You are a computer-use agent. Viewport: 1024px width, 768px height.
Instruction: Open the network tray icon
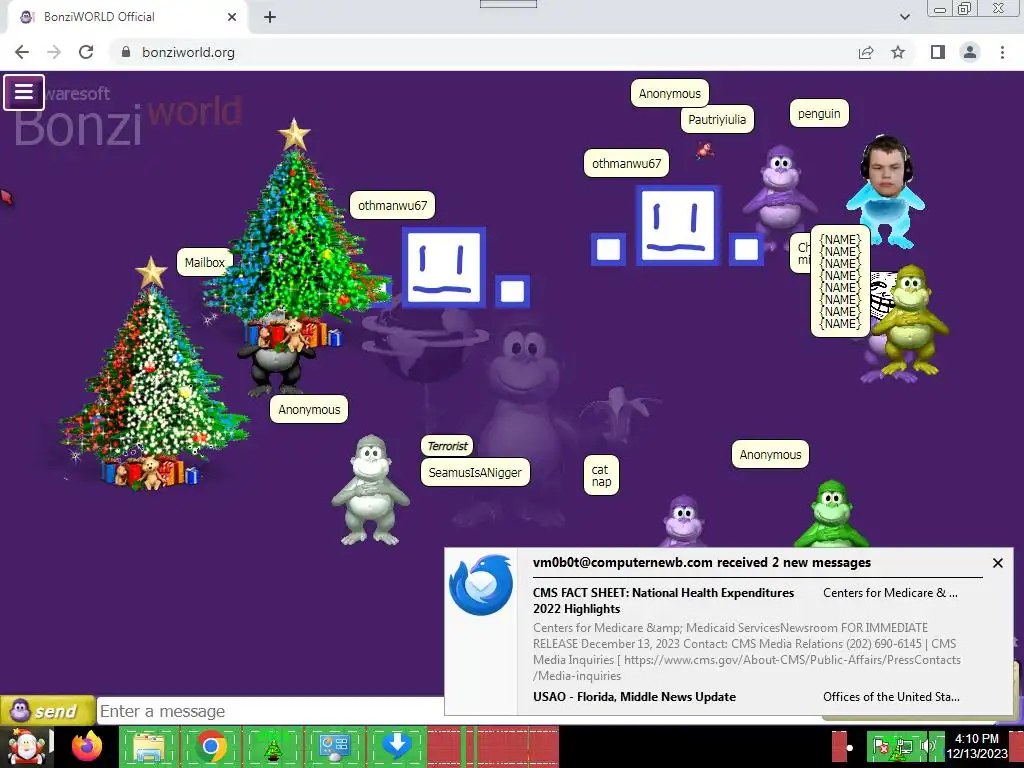pos(904,746)
